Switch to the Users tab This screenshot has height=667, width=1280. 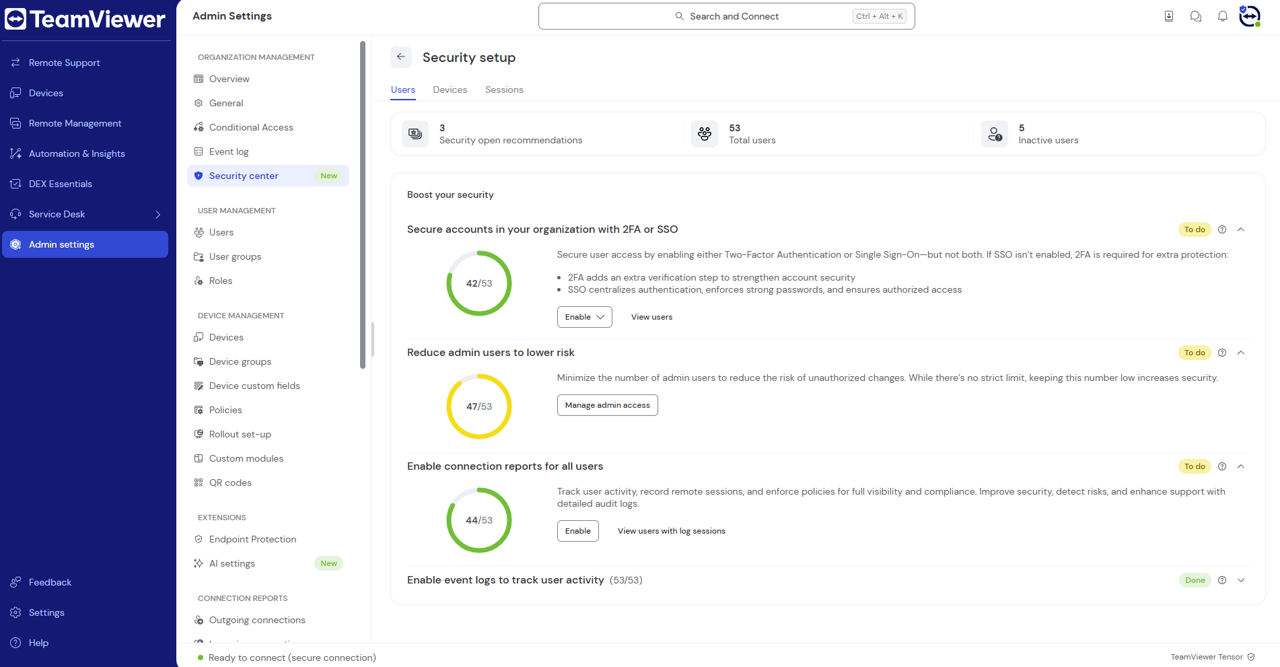coord(403,90)
